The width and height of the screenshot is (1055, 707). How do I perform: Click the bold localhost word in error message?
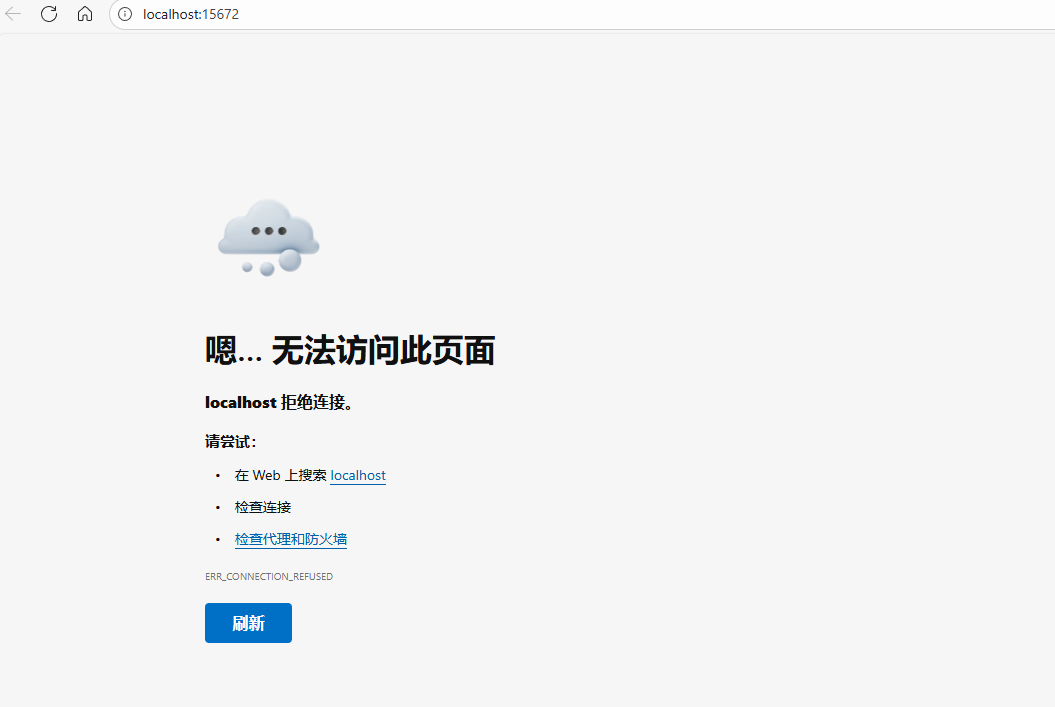click(x=241, y=403)
